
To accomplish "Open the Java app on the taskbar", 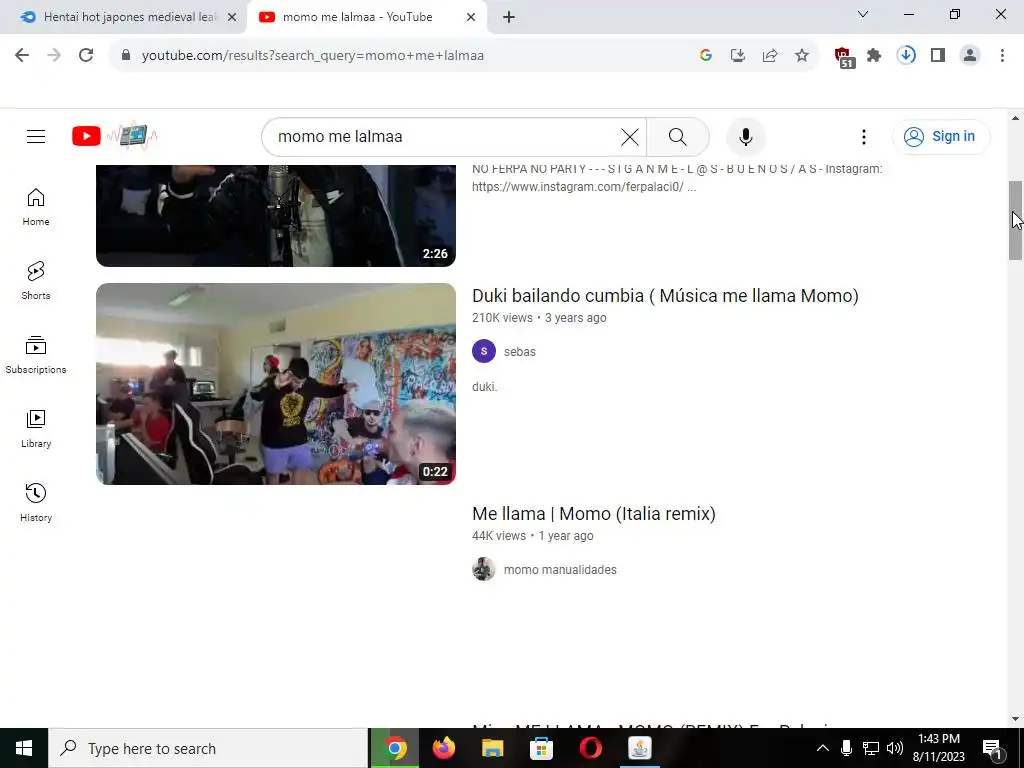I will (639, 748).
